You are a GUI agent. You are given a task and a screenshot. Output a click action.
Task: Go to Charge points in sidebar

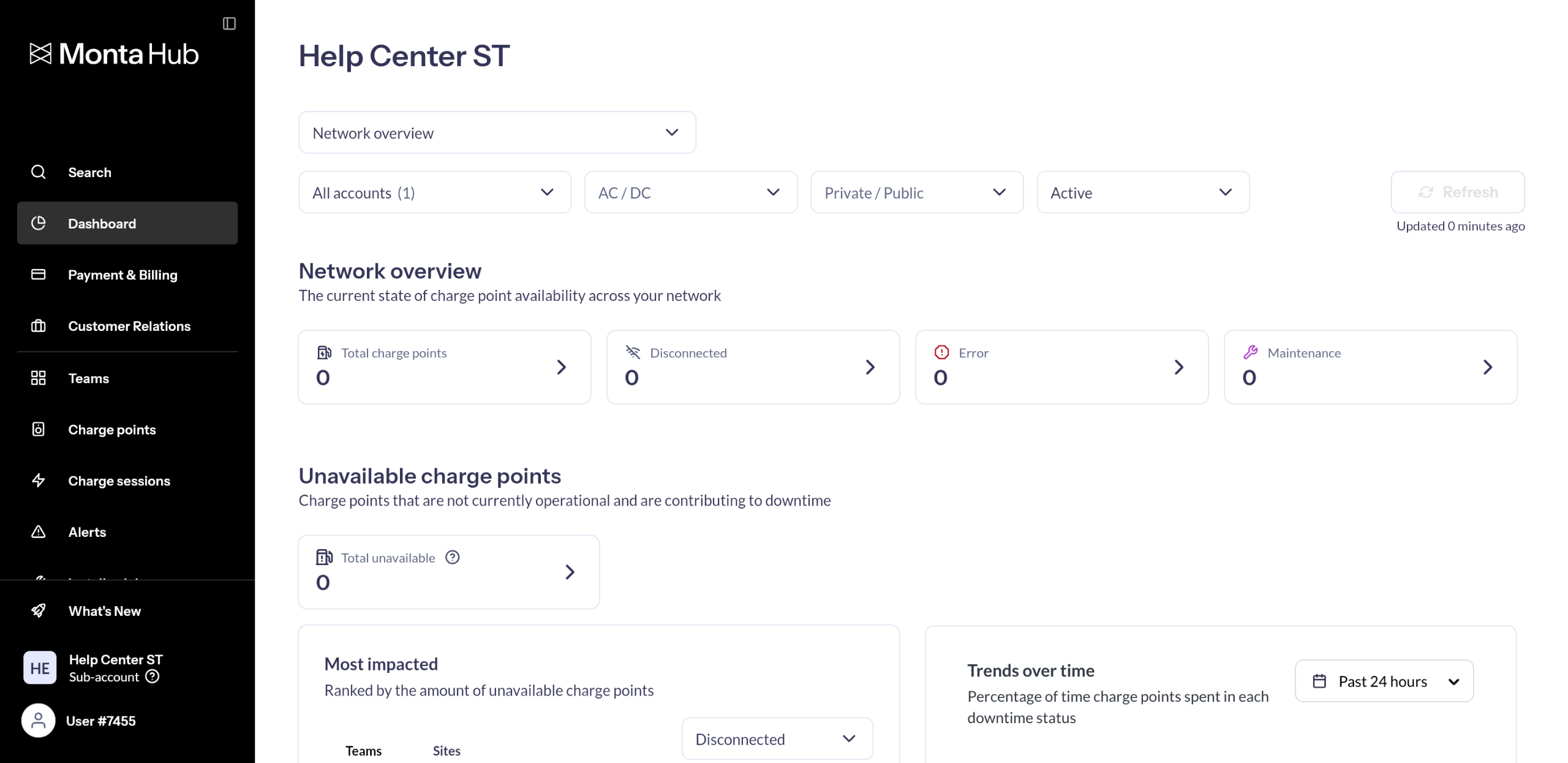[111, 430]
